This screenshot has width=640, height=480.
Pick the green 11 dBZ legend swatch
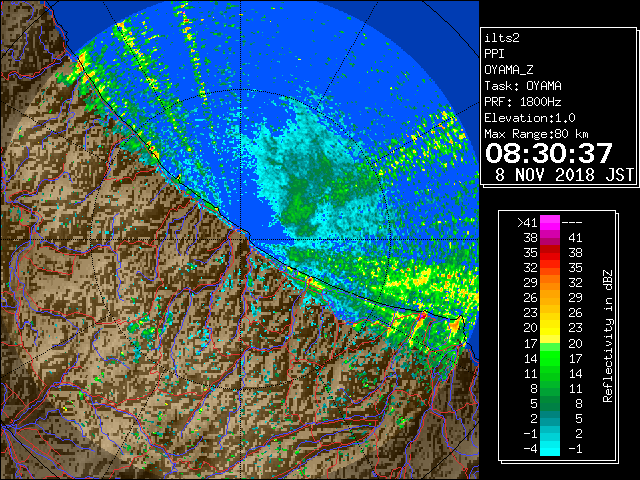pyautogui.click(x=550, y=373)
